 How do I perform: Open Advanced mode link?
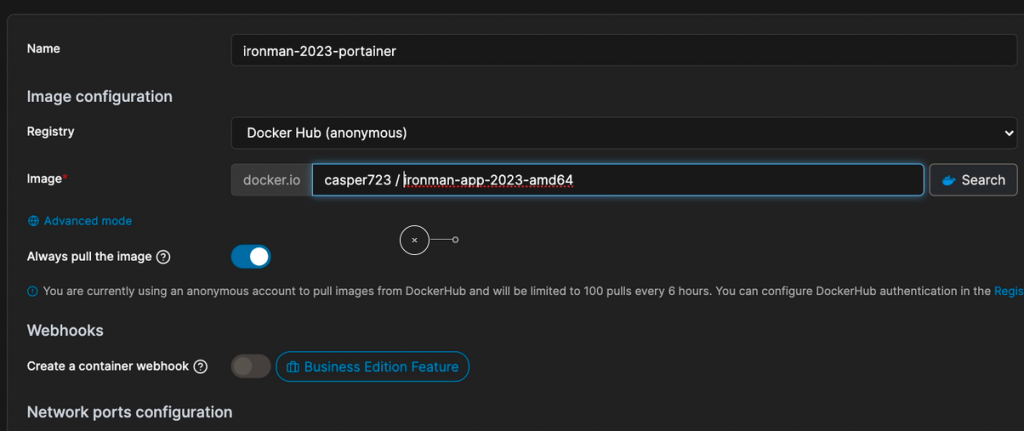click(x=88, y=221)
